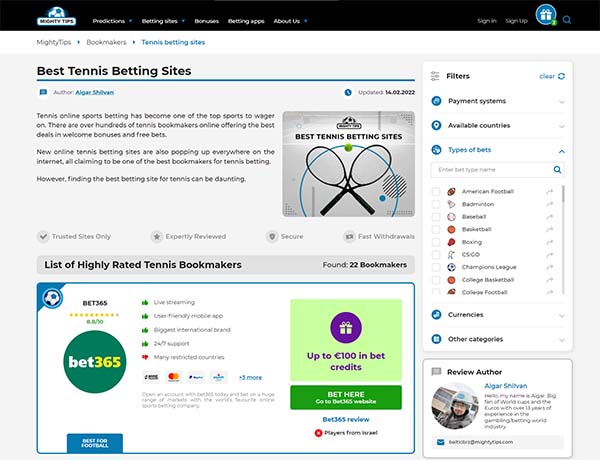Viewport: 600px width, 460px height.
Task: Click the American Football ball icon
Action: pyautogui.click(x=452, y=191)
